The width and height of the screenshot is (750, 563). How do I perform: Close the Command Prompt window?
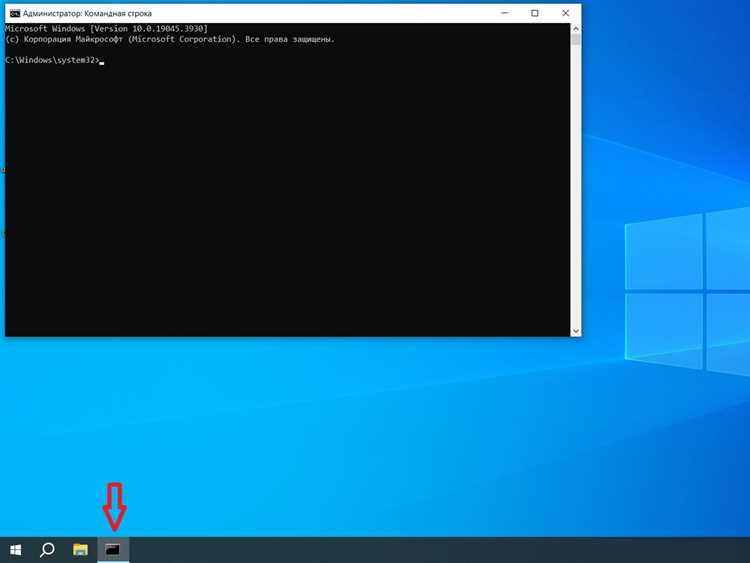pos(565,13)
